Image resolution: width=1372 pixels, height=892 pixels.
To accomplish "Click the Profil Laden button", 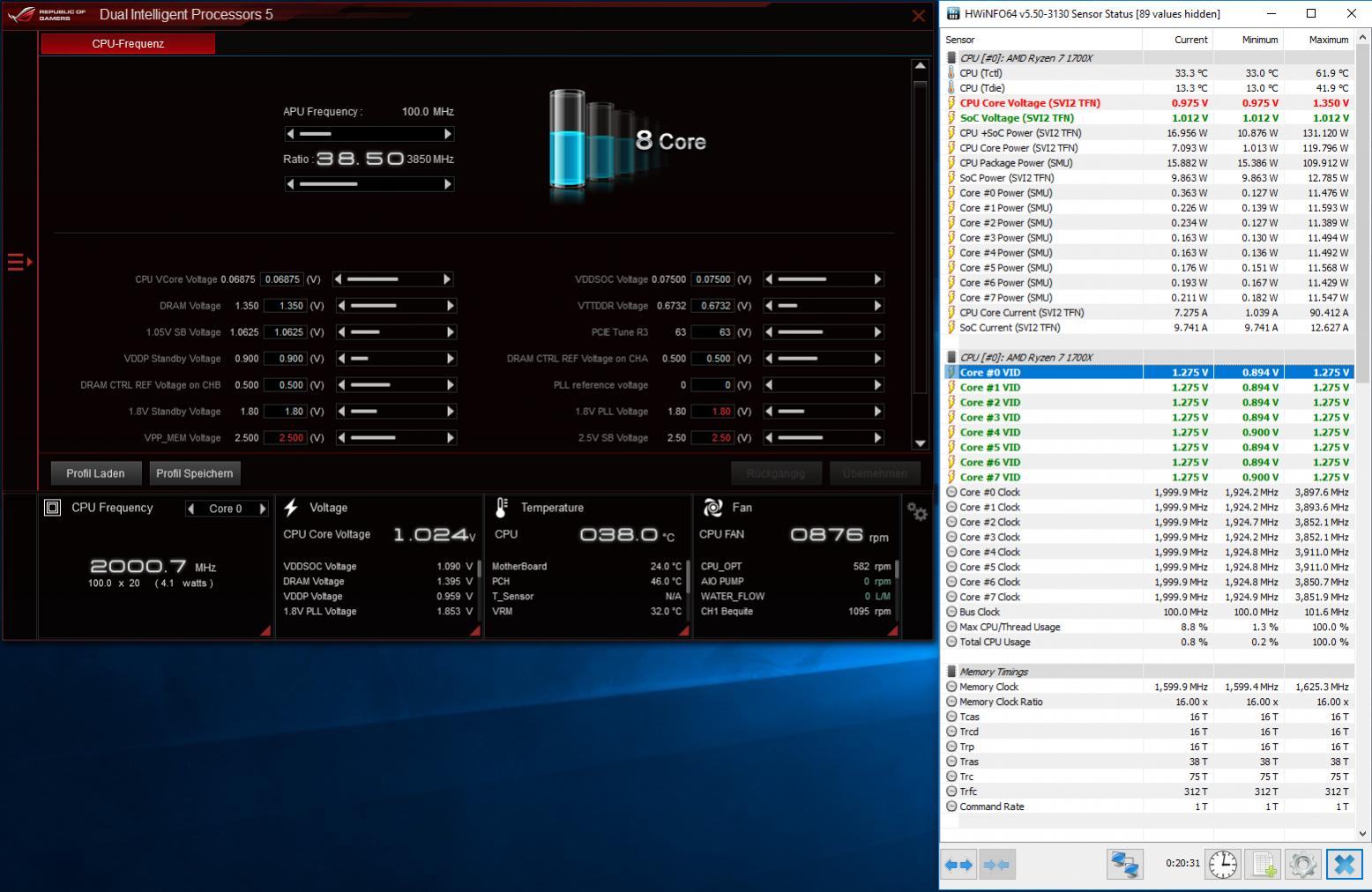I will pyautogui.click(x=95, y=473).
